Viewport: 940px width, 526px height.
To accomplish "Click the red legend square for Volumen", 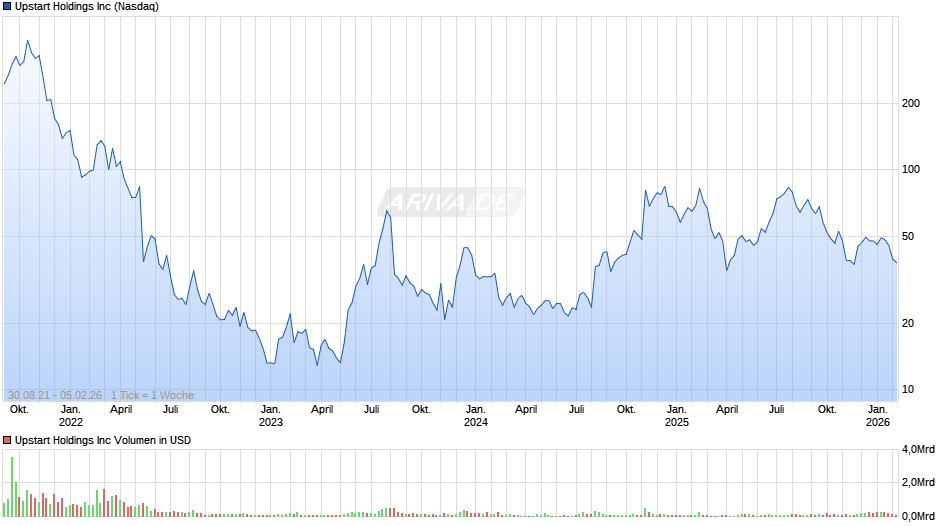I will pos(7,440).
